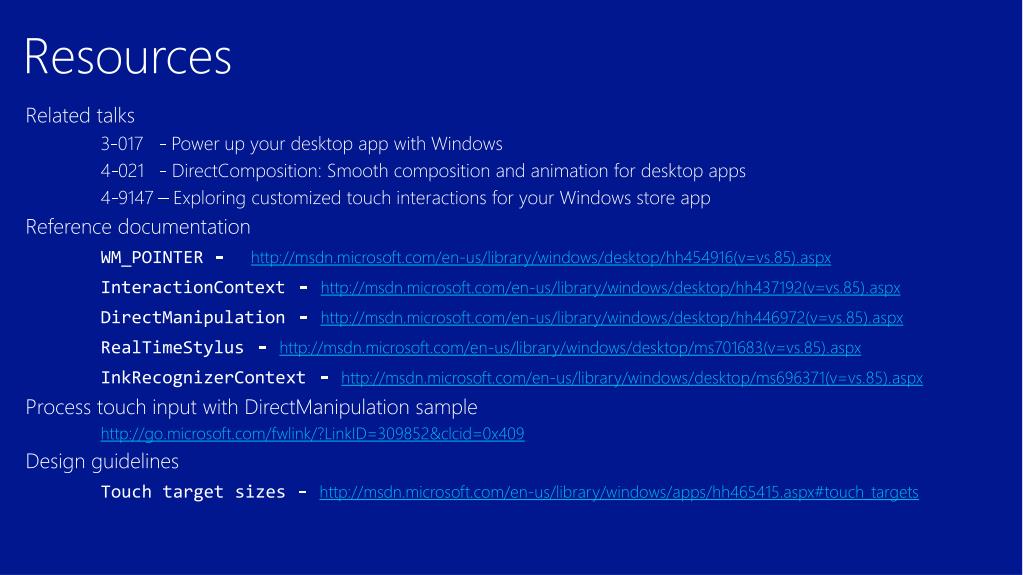Select the Touch target sizes label

tap(193, 492)
